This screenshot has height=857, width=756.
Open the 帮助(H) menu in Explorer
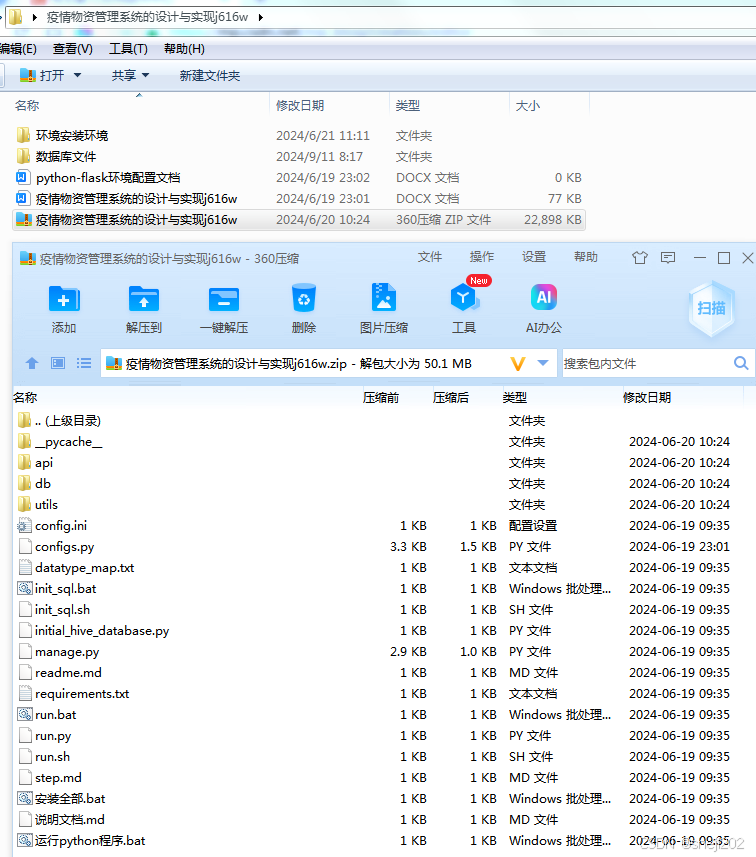click(x=184, y=49)
